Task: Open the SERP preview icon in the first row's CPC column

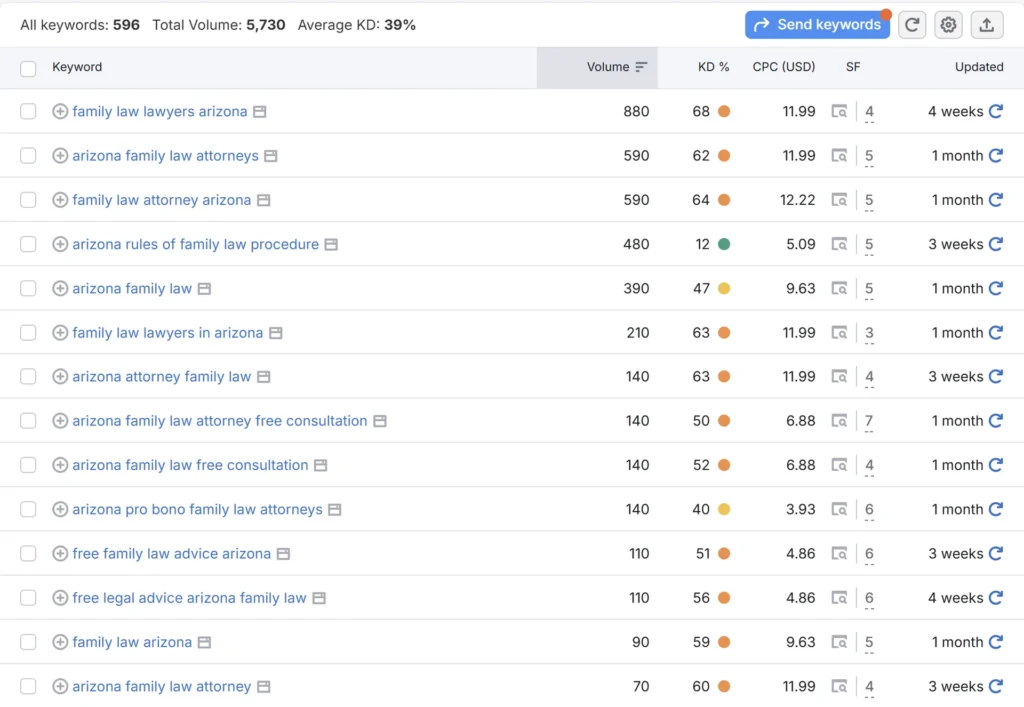Action: point(840,112)
